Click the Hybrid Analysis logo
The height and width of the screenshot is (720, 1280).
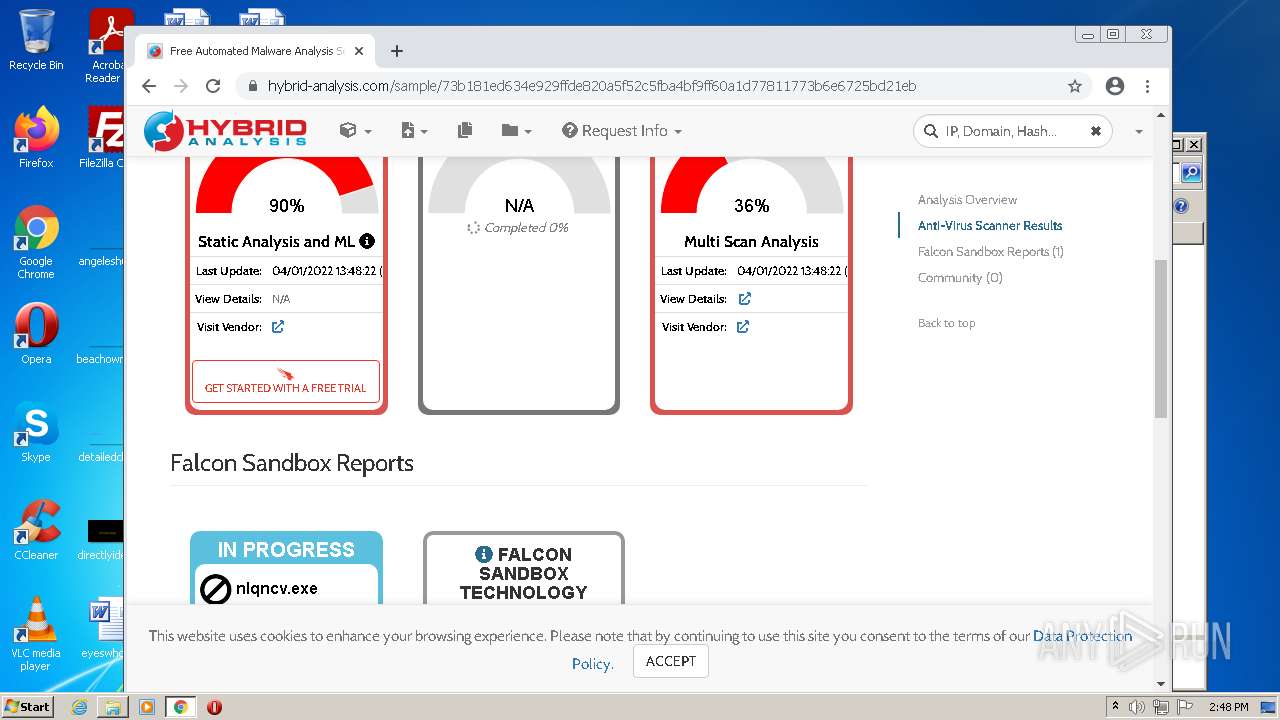(x=225, y=131)
